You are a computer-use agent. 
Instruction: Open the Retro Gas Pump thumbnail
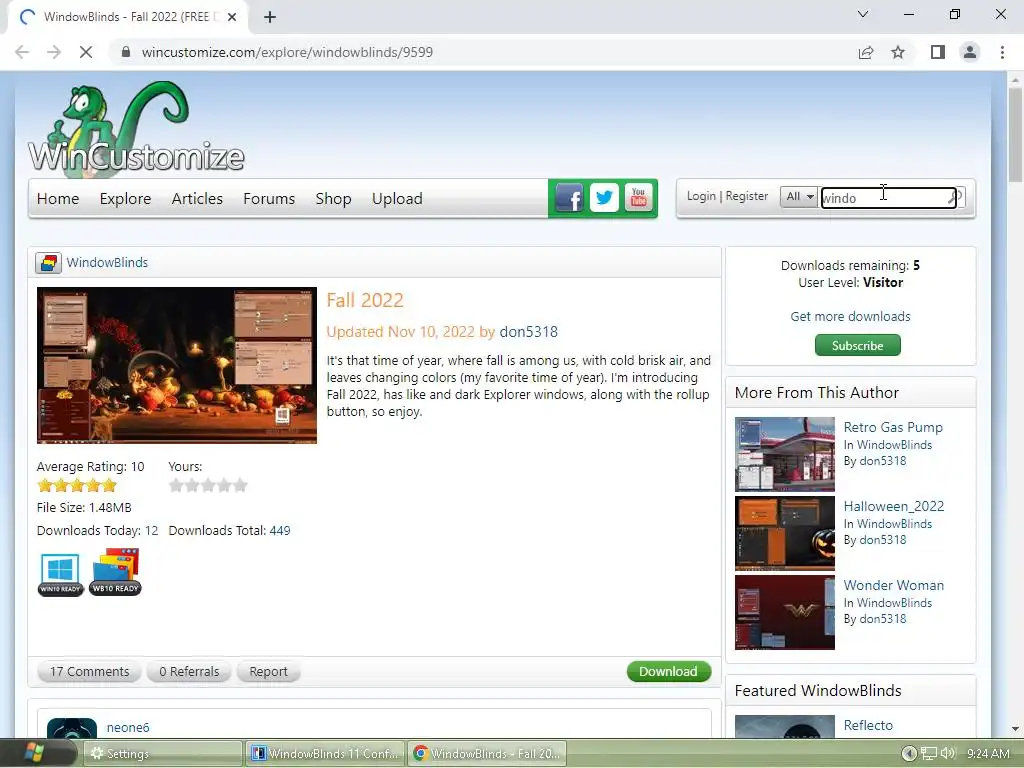tap(784, 455)
